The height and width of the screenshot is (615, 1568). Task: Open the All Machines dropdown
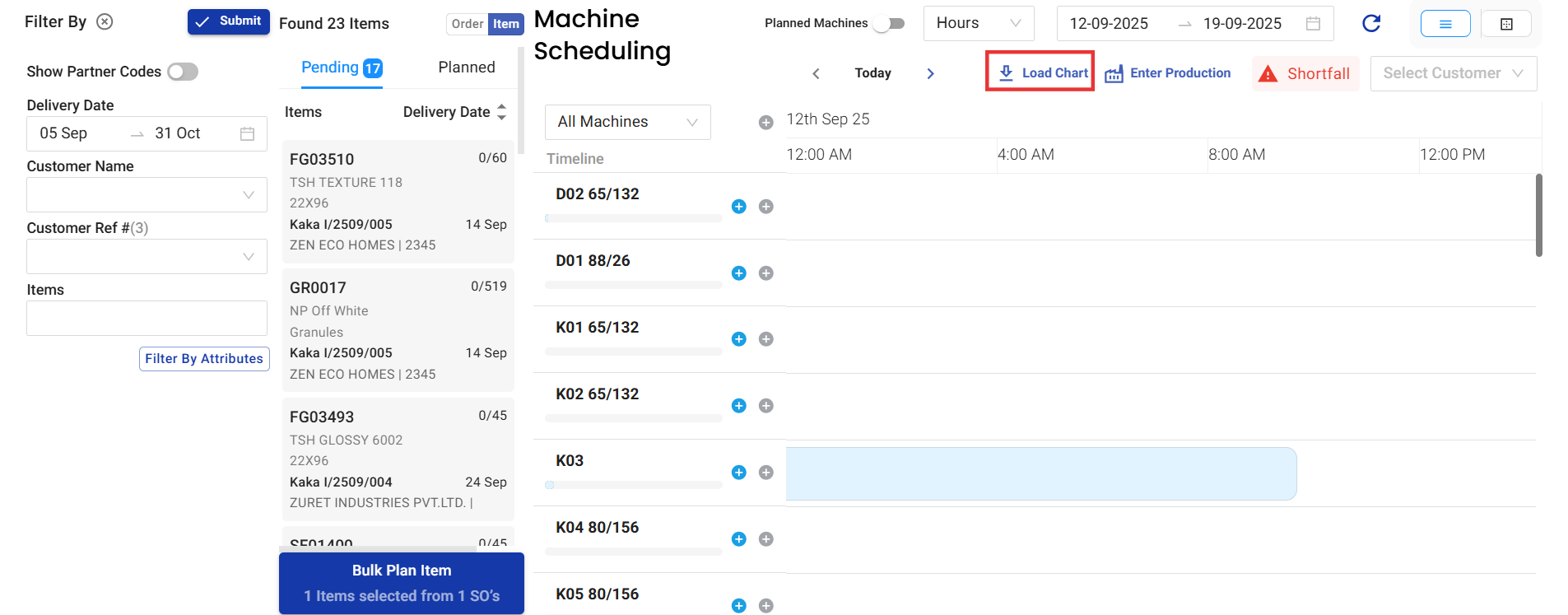(x=627, y=122)
